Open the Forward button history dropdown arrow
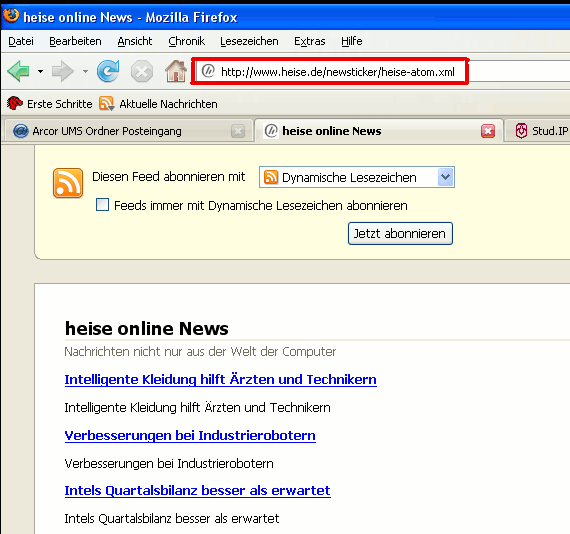 [x=85, y=71]
